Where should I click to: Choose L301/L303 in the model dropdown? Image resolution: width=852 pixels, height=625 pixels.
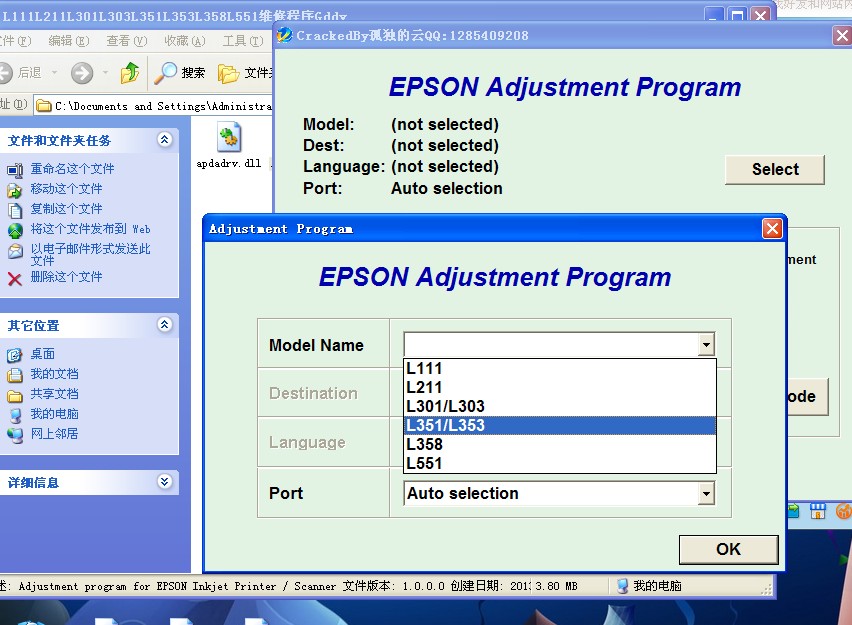tap(560, 407)
